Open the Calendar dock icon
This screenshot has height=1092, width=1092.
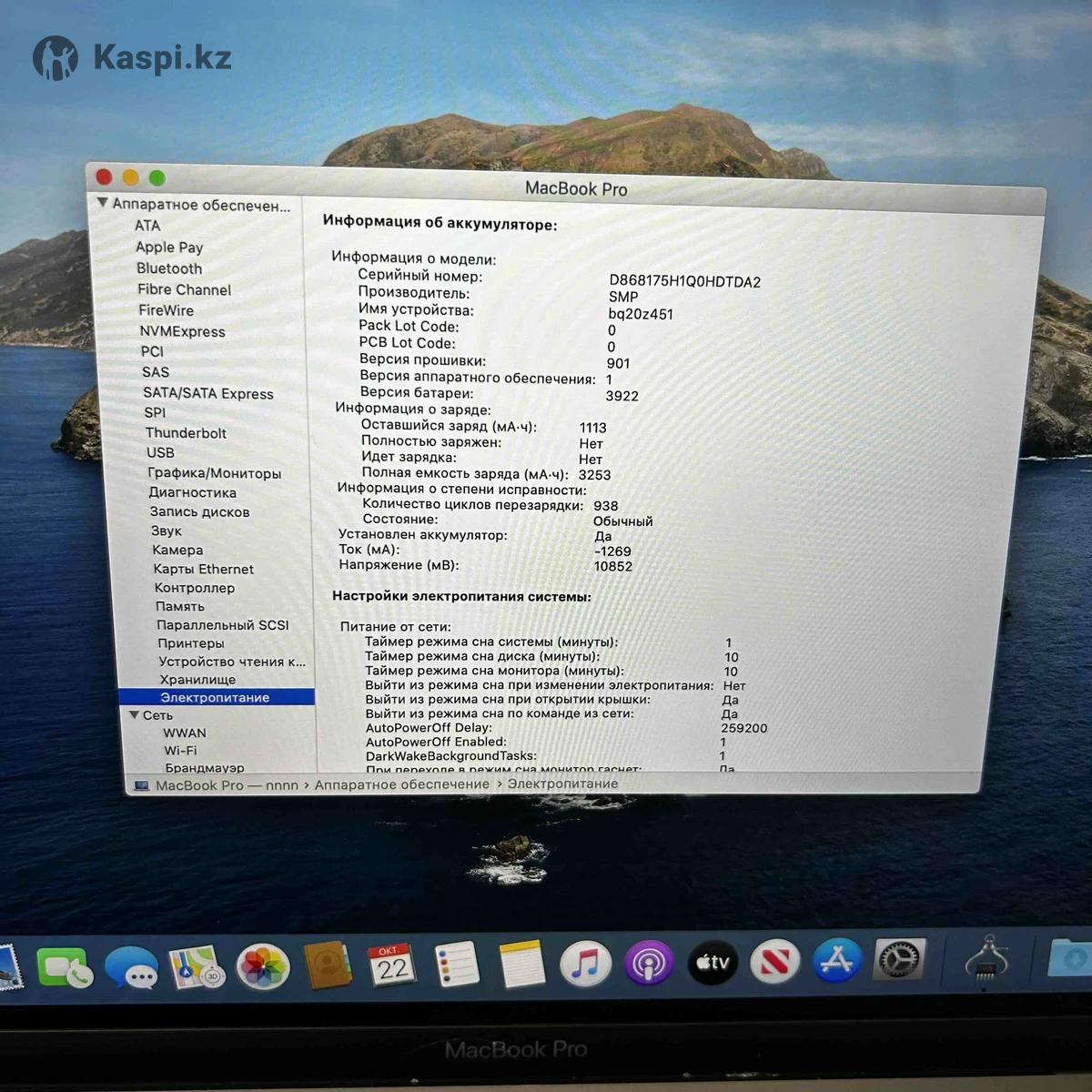tap(391, 966)
